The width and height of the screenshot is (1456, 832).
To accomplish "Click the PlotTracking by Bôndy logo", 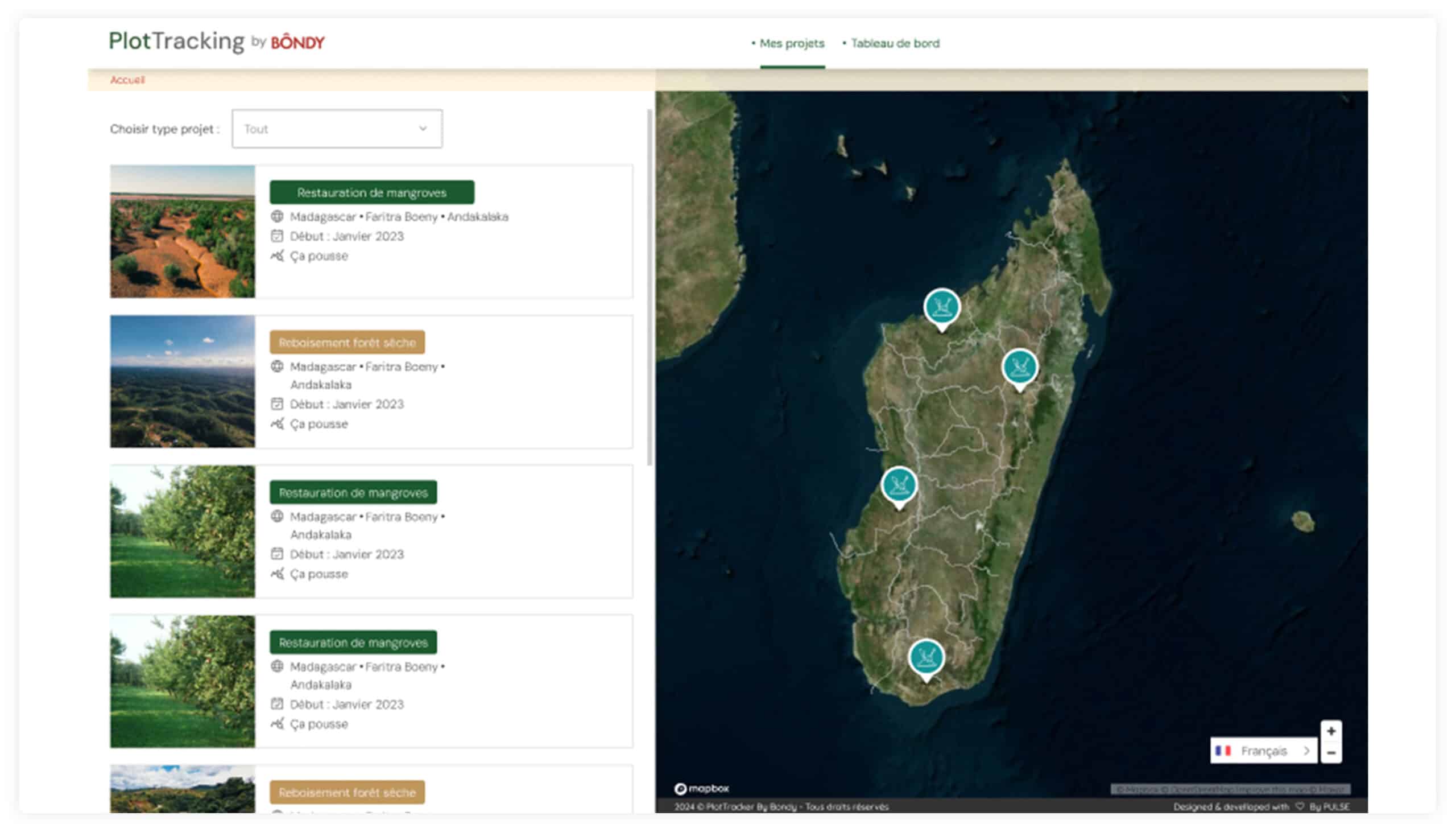I will (216, 41).
